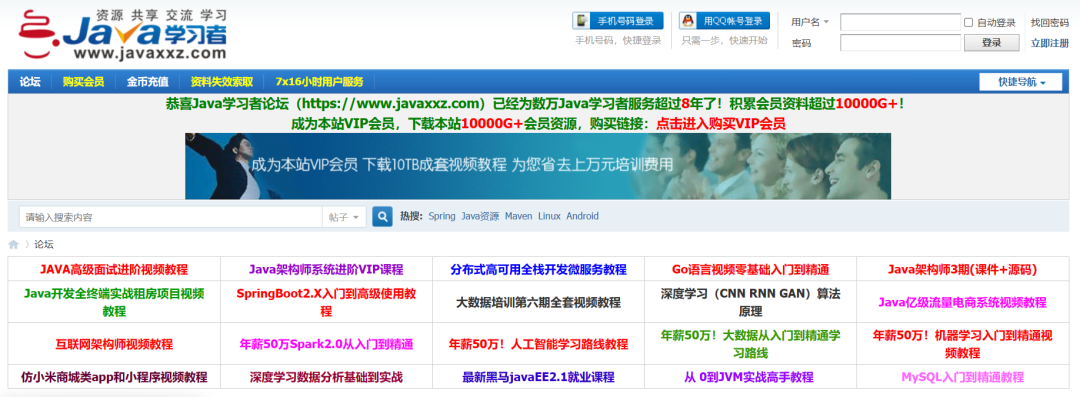Toggle the 自动登录 checkbox

point(968,23)
